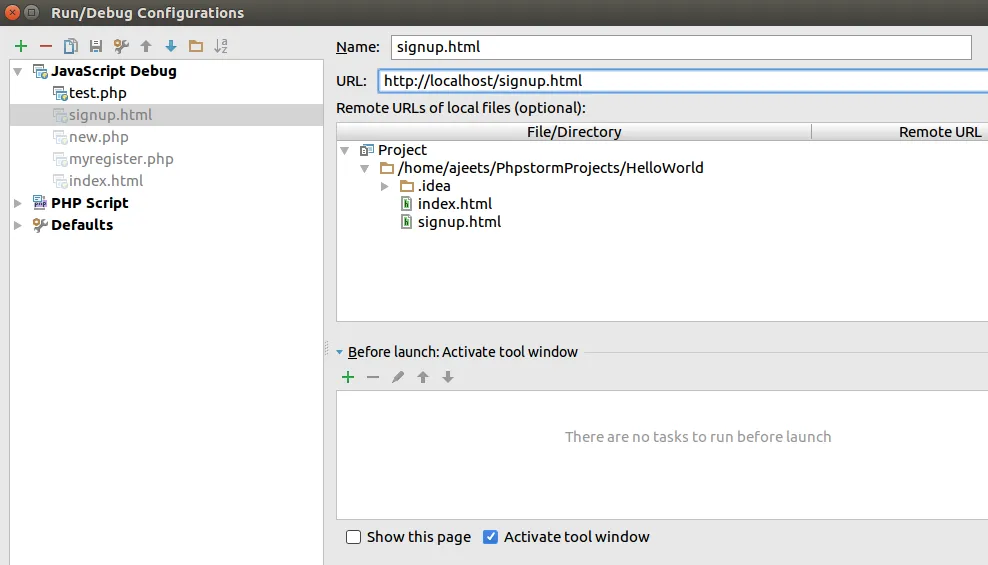Save configuration with the floppy disk icon
The width and height of the screenshot is (988, 565).
pos(96,46)
